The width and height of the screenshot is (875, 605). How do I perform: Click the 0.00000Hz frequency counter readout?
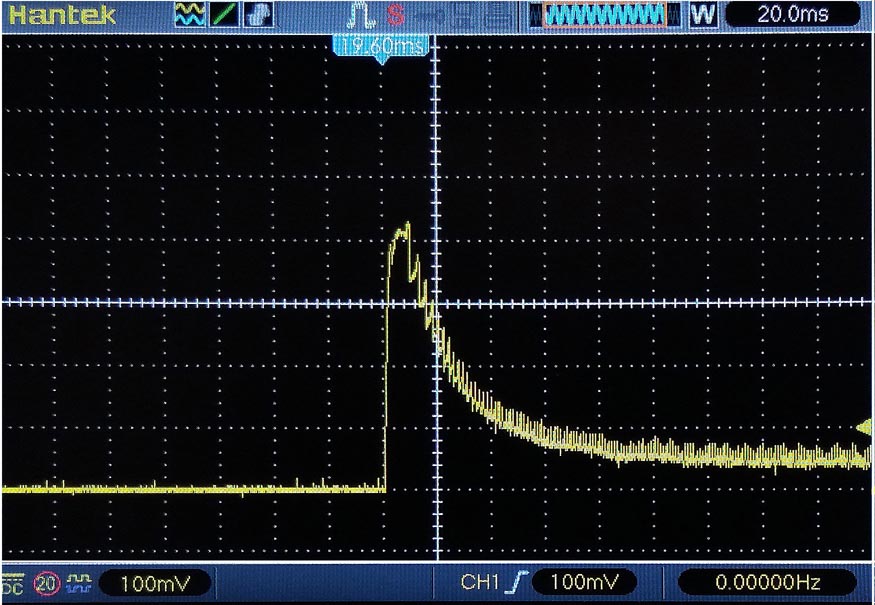point(767,583)
